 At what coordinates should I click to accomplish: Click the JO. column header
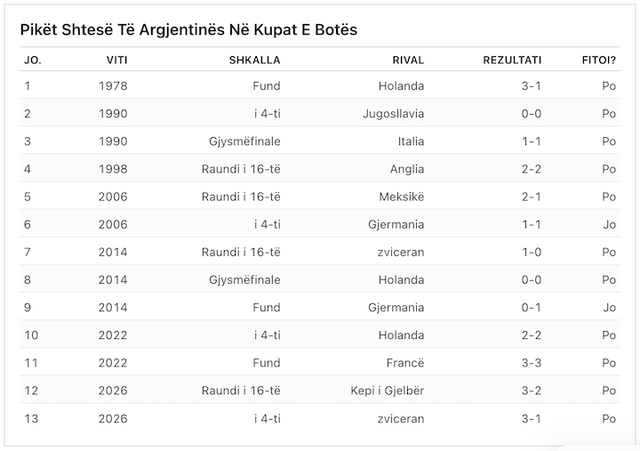coord(33,60)
